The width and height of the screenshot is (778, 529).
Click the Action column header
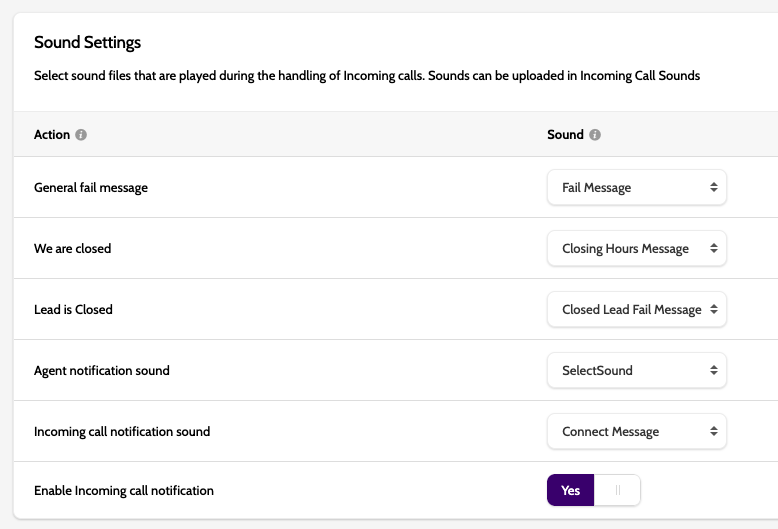point(52,135)
